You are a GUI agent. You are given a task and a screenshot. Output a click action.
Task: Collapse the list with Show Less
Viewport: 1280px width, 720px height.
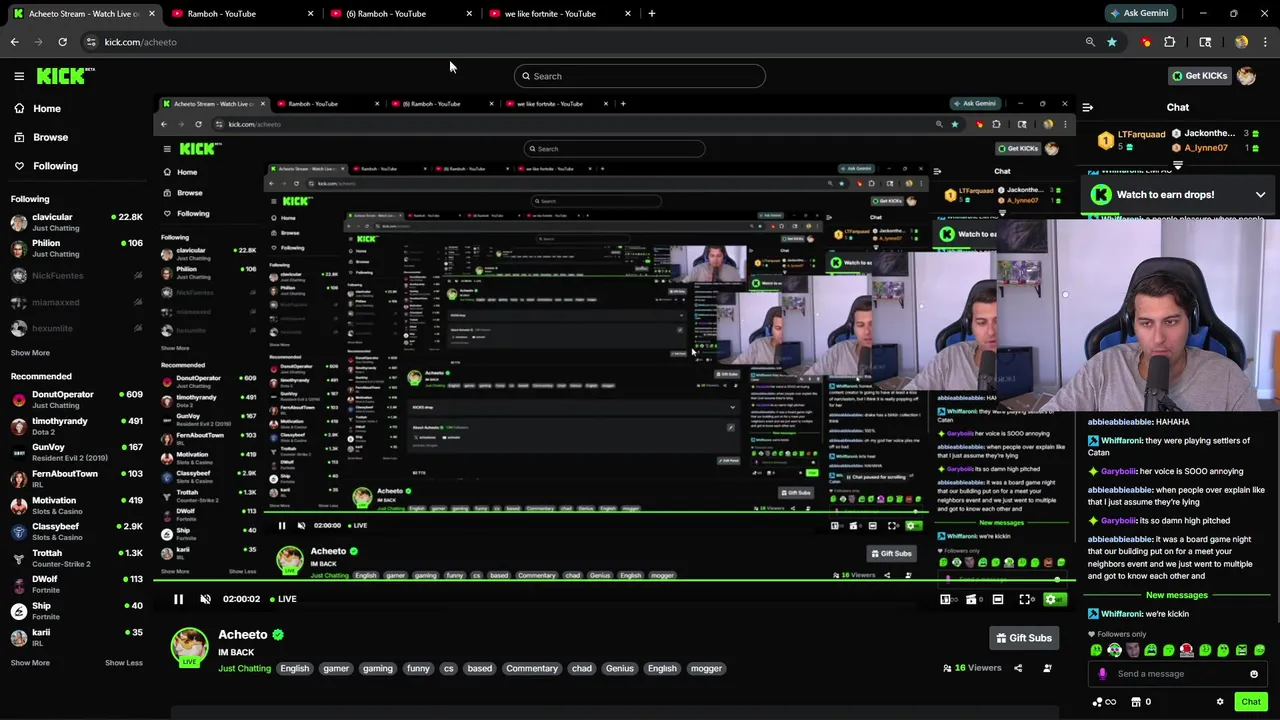point(124,663)
